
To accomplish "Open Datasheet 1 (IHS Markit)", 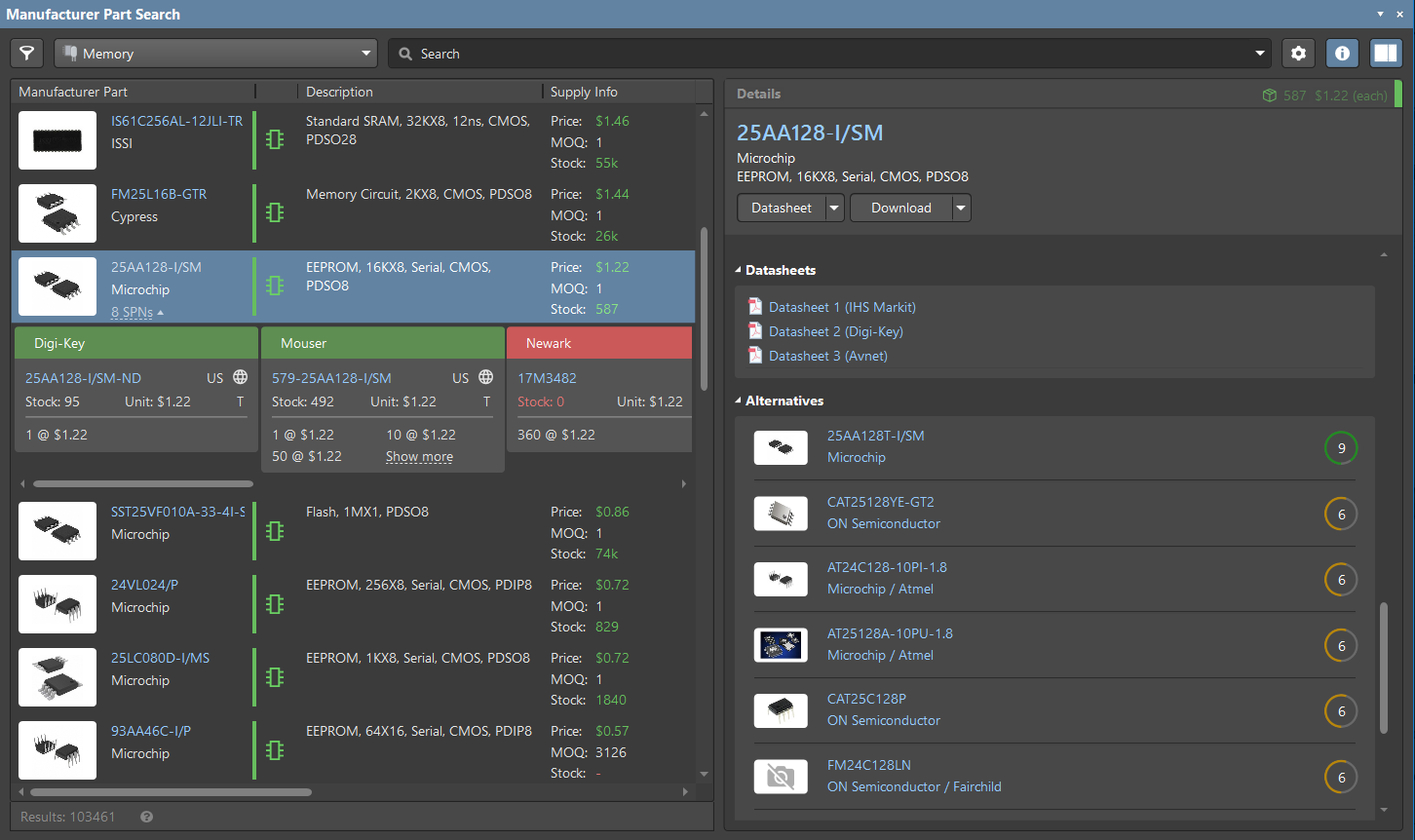I will [842, 307].
